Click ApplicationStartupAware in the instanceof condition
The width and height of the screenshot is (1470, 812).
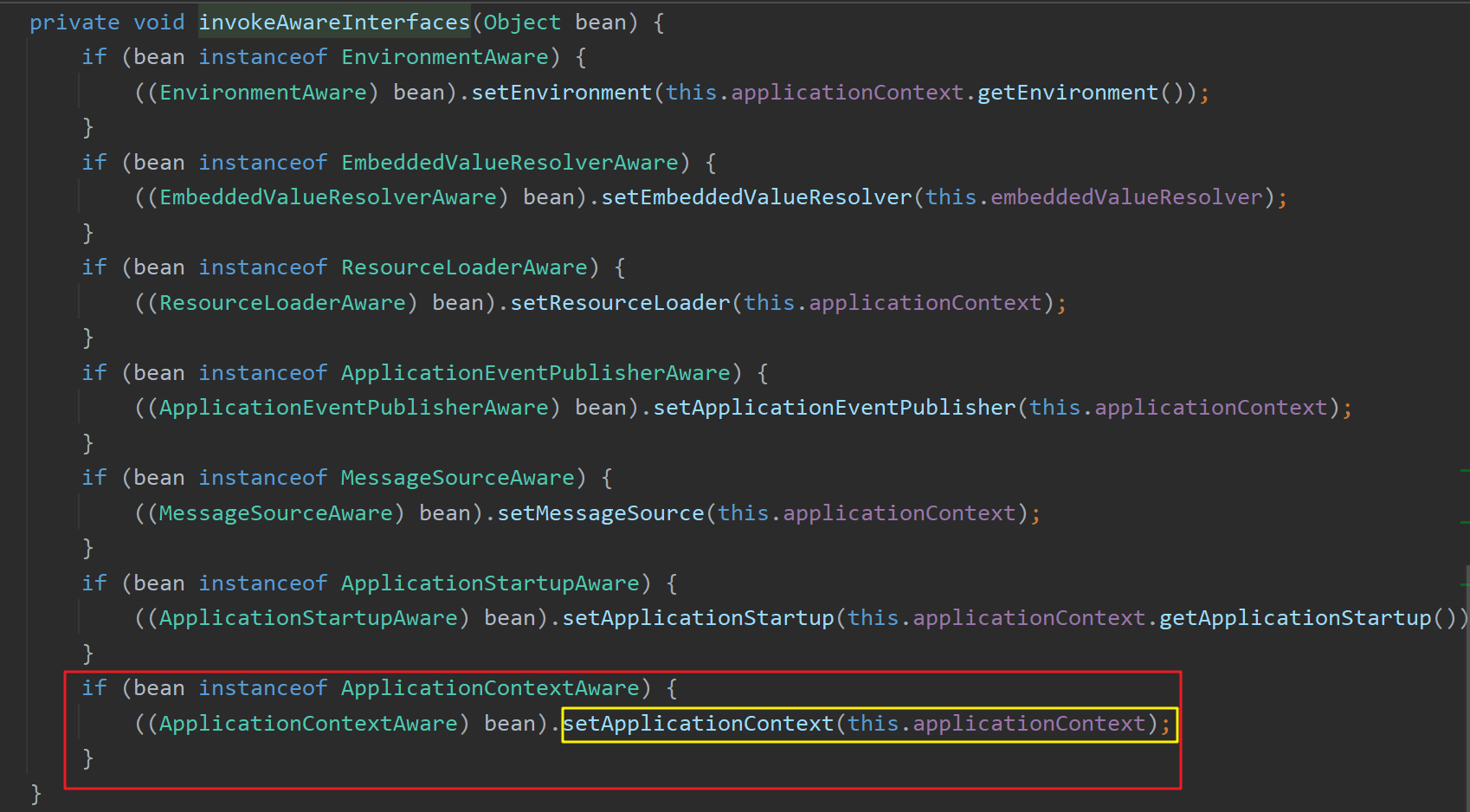490,583
